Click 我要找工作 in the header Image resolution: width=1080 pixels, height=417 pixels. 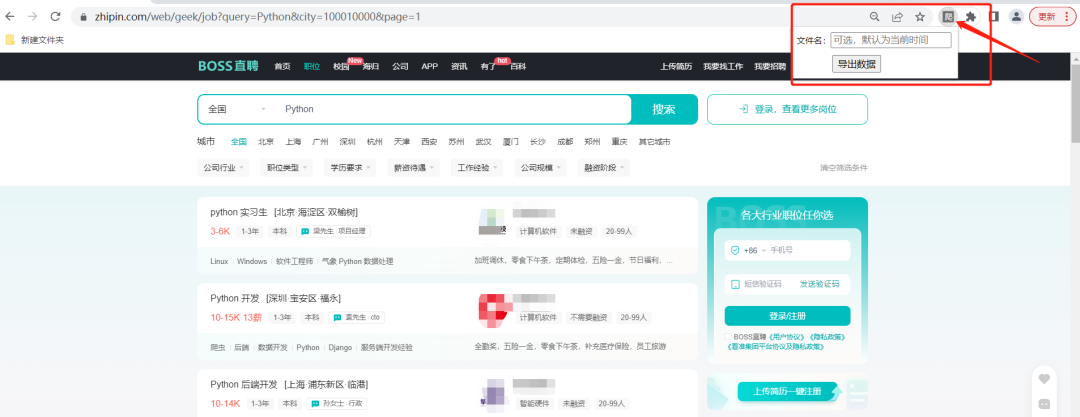click(x=723, y=67)
